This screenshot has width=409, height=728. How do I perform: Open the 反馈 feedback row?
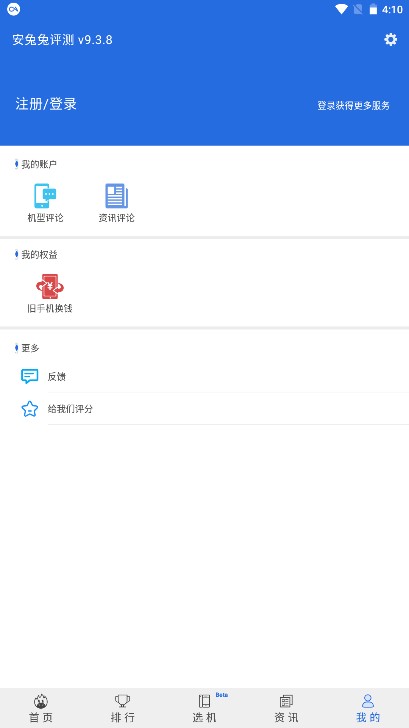click(x=204, y=376)
